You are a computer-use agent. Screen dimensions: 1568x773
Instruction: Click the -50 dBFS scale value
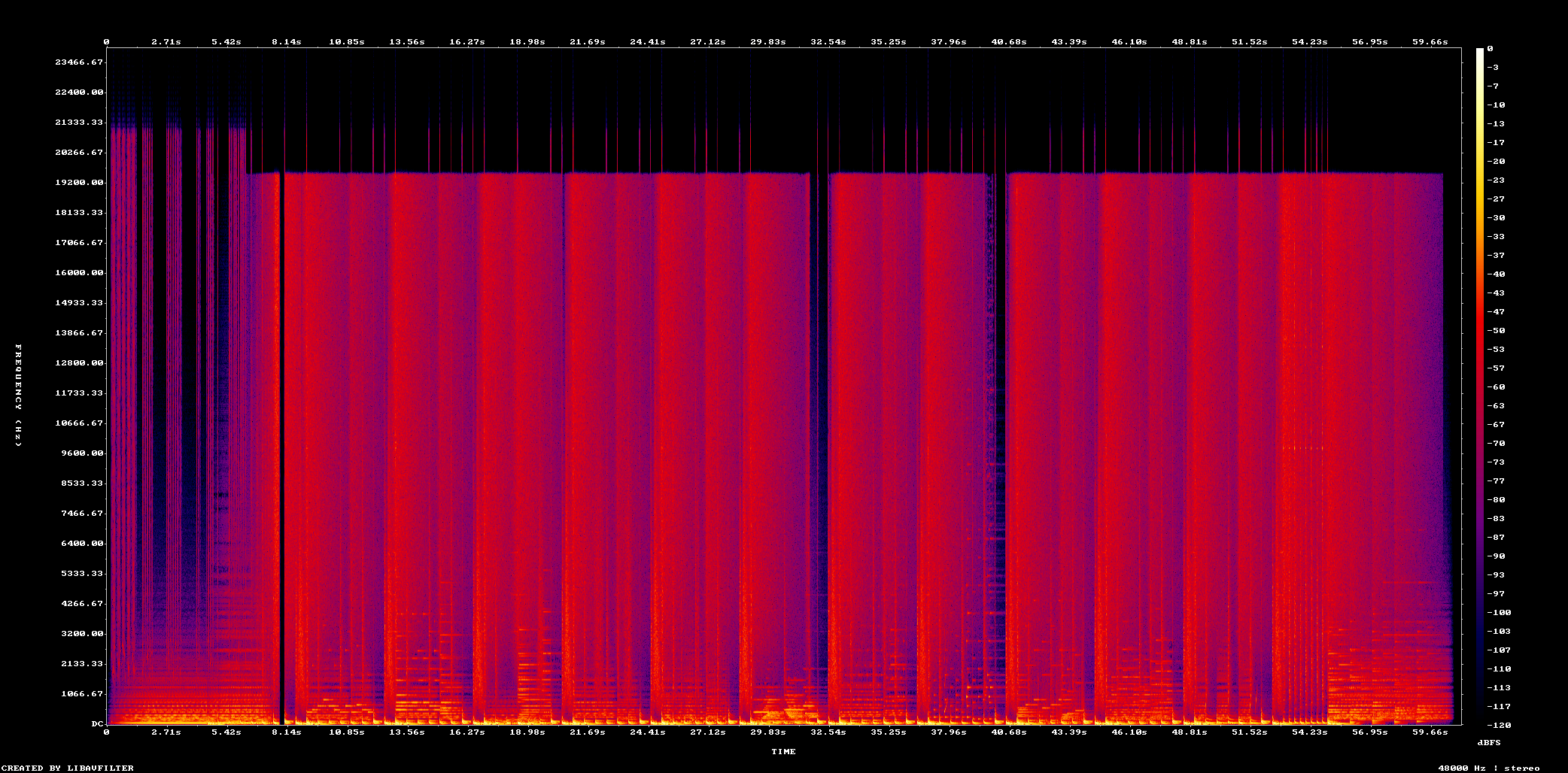point(1496,331)
